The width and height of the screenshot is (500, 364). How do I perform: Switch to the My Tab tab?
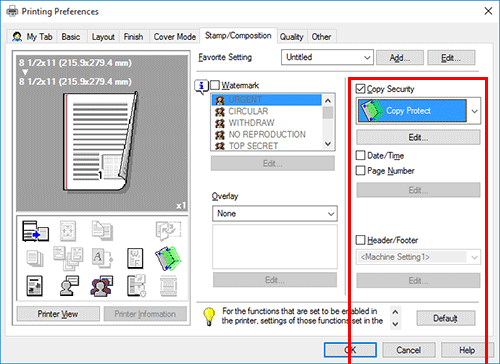[x=32, y=37]
